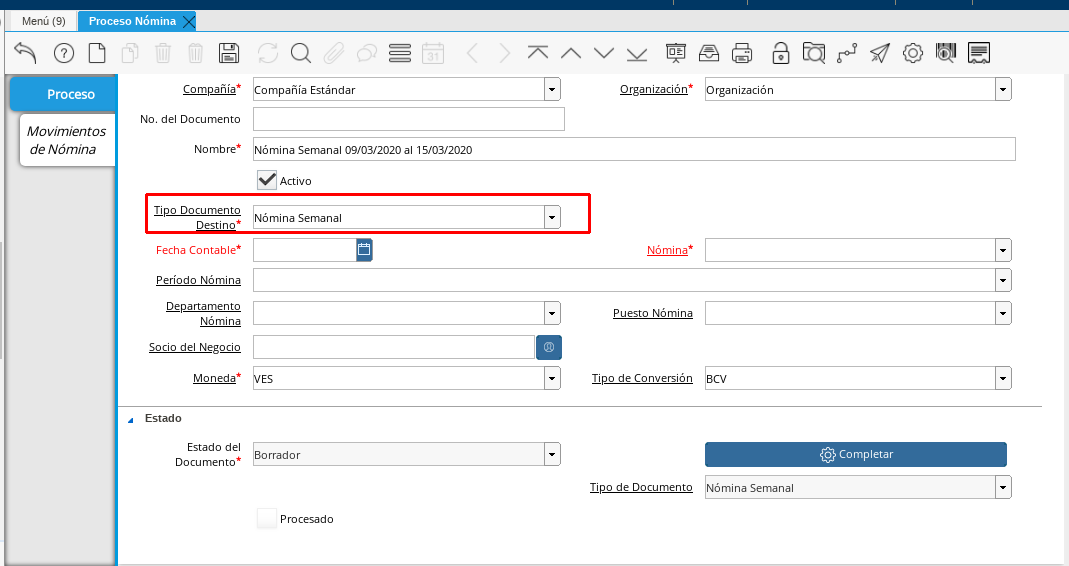Switch to the Movimientos de Nómina tab
Image resolution: width=1069 pixels, height=566 pixels.
[67, 140]
